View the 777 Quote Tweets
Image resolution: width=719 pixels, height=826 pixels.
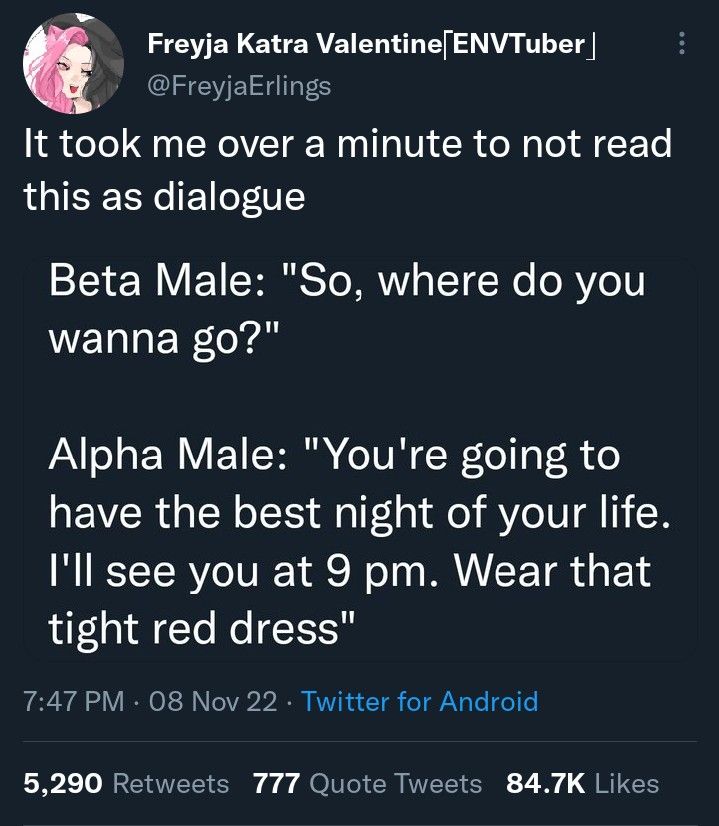(x=278, y=783)
